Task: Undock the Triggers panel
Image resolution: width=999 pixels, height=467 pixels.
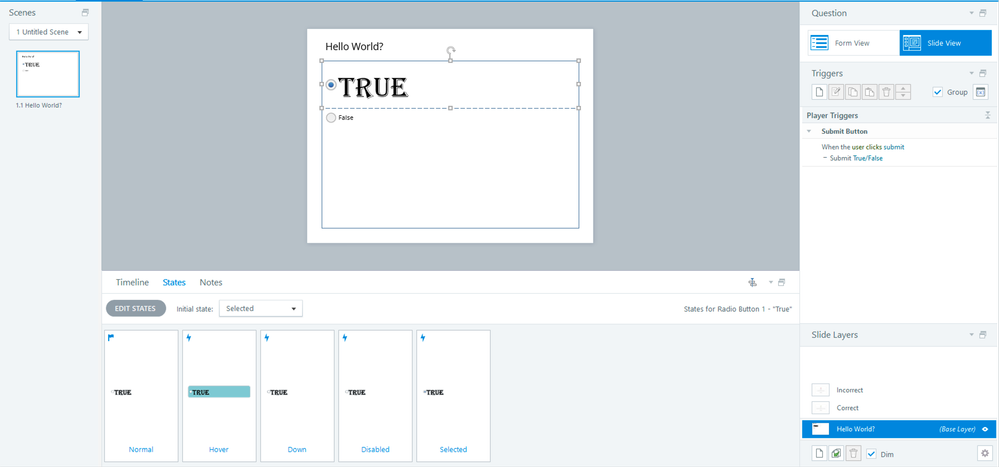Action: pos(983,73)
